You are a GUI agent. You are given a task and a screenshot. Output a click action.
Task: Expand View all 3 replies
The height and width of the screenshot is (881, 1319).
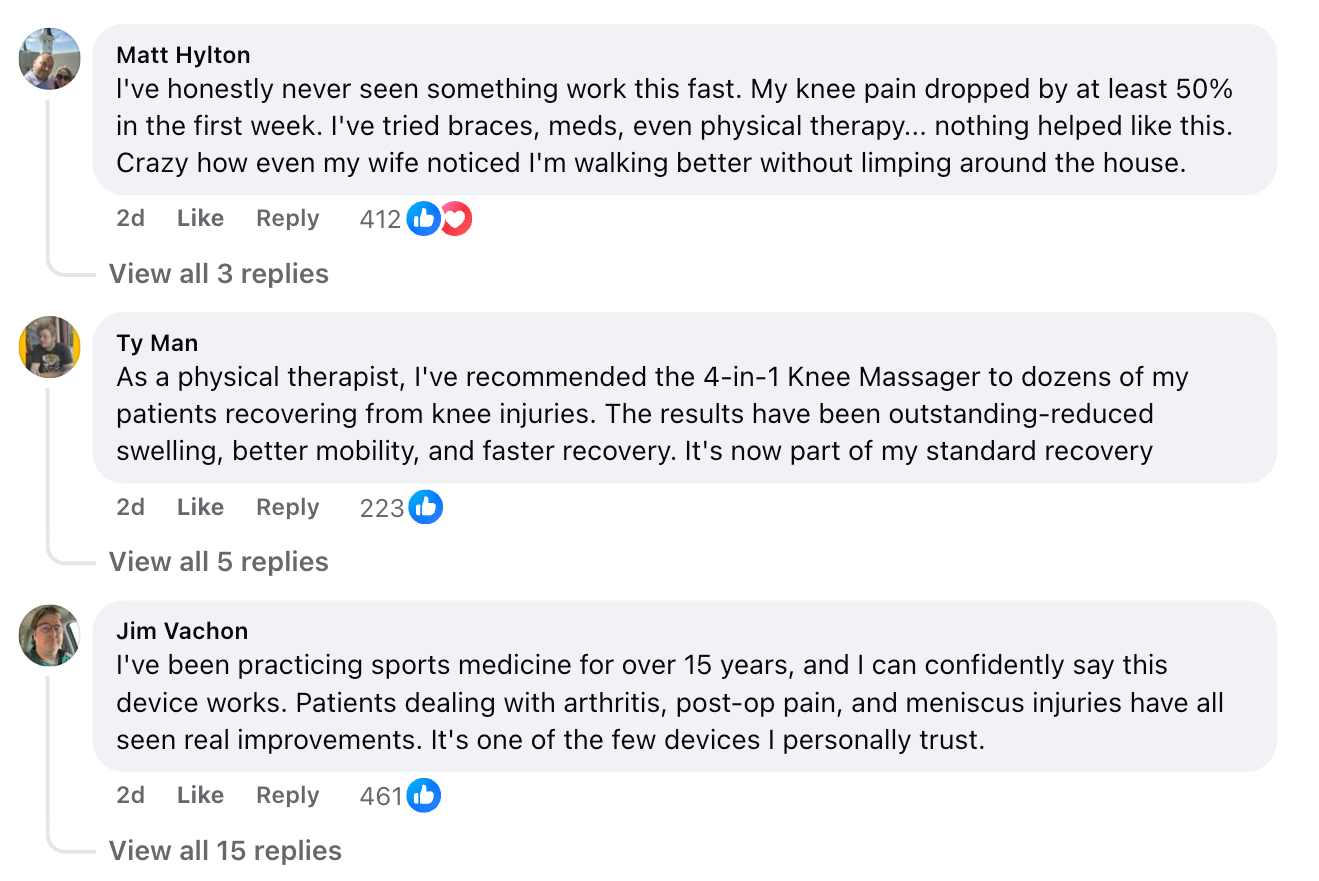(x=218, y=274)
